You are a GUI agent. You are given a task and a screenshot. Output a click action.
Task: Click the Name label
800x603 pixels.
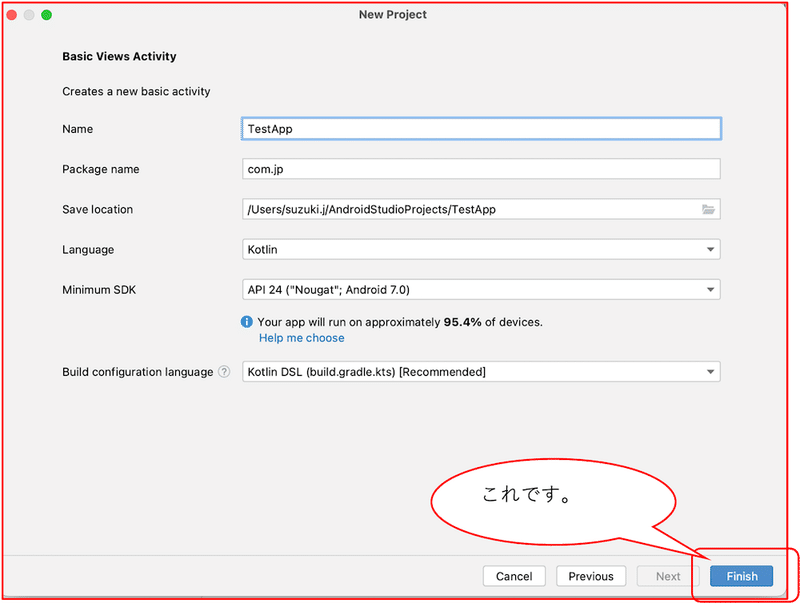pos(78,129)
